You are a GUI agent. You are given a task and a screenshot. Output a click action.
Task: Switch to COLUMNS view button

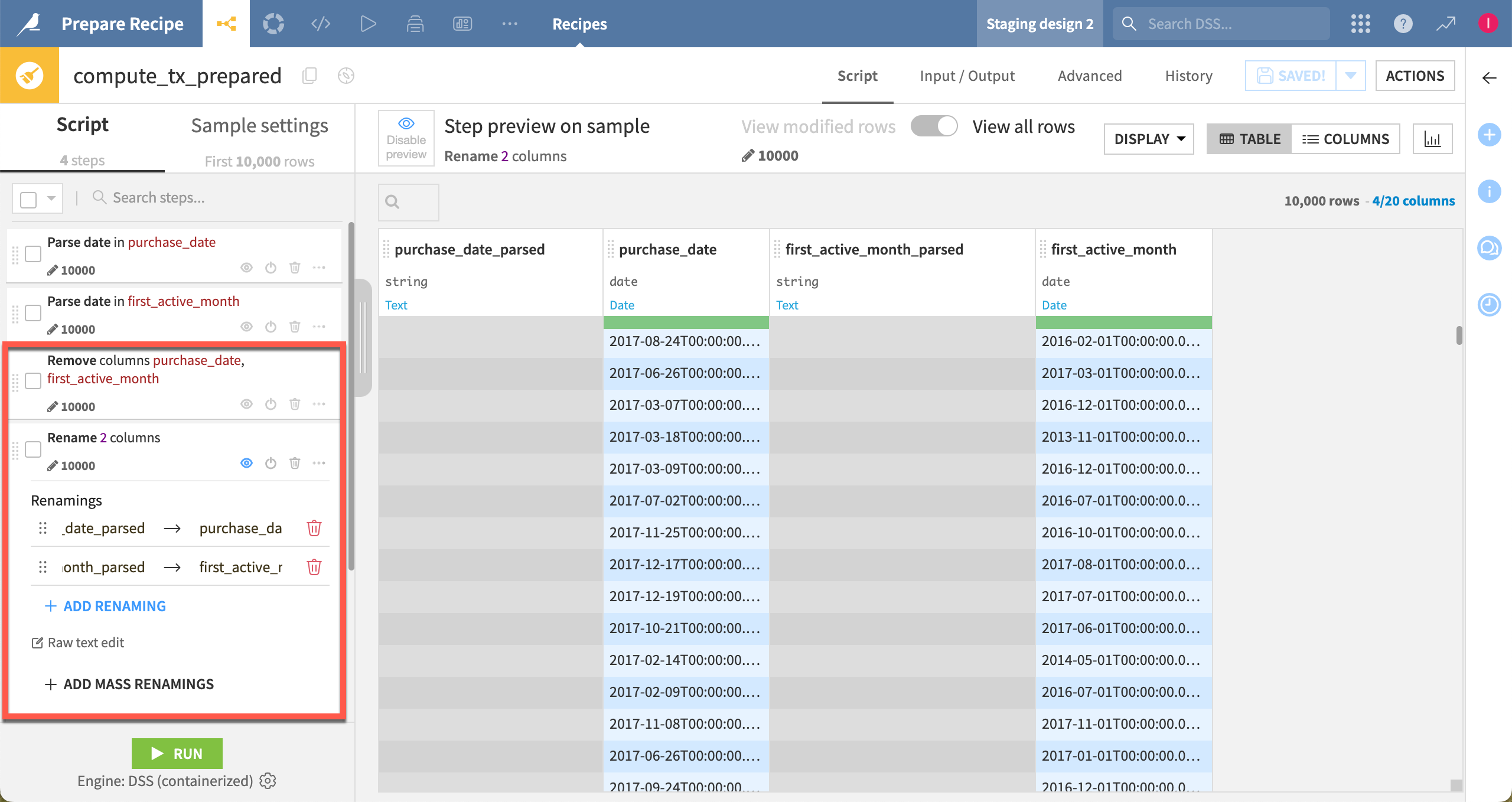click(1345, 139)
